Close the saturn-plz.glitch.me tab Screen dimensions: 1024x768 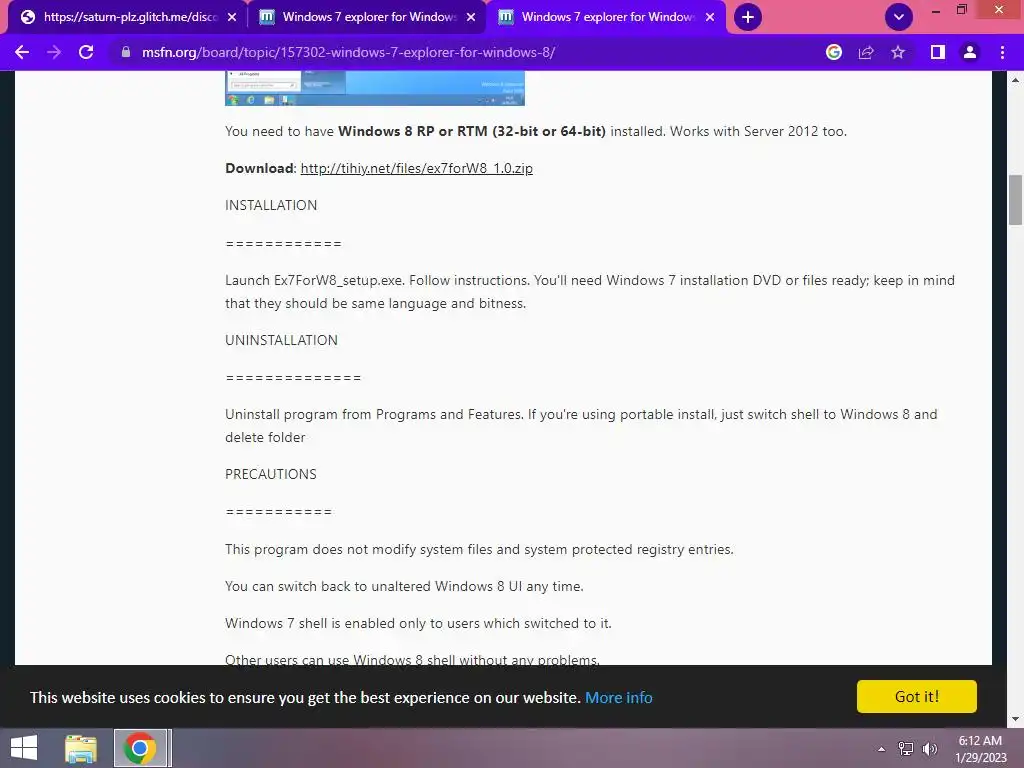coord(232,17)
